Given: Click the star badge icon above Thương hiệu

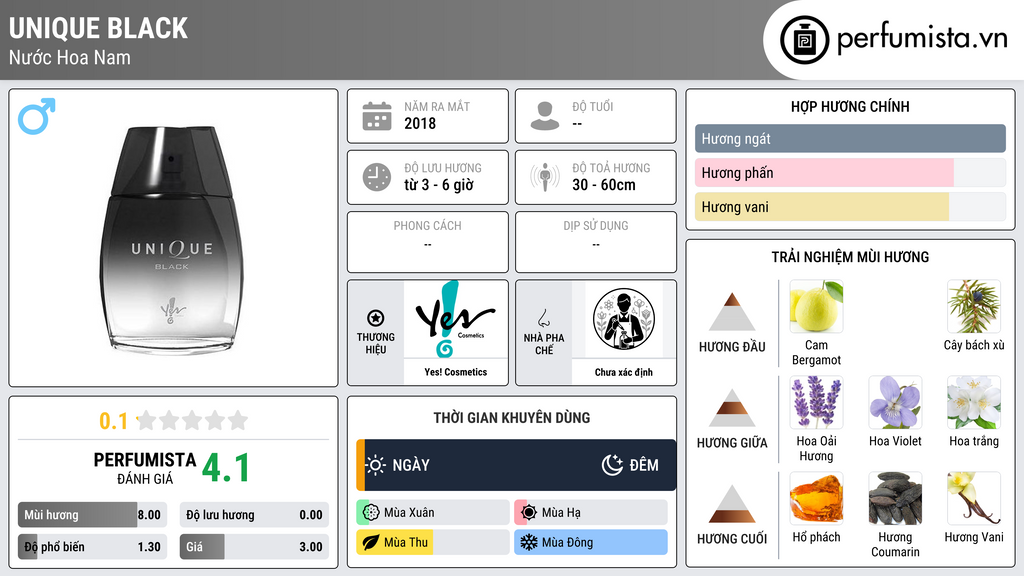Looking at the screenshot, I should pyautogui.click(x=376, y=318).
